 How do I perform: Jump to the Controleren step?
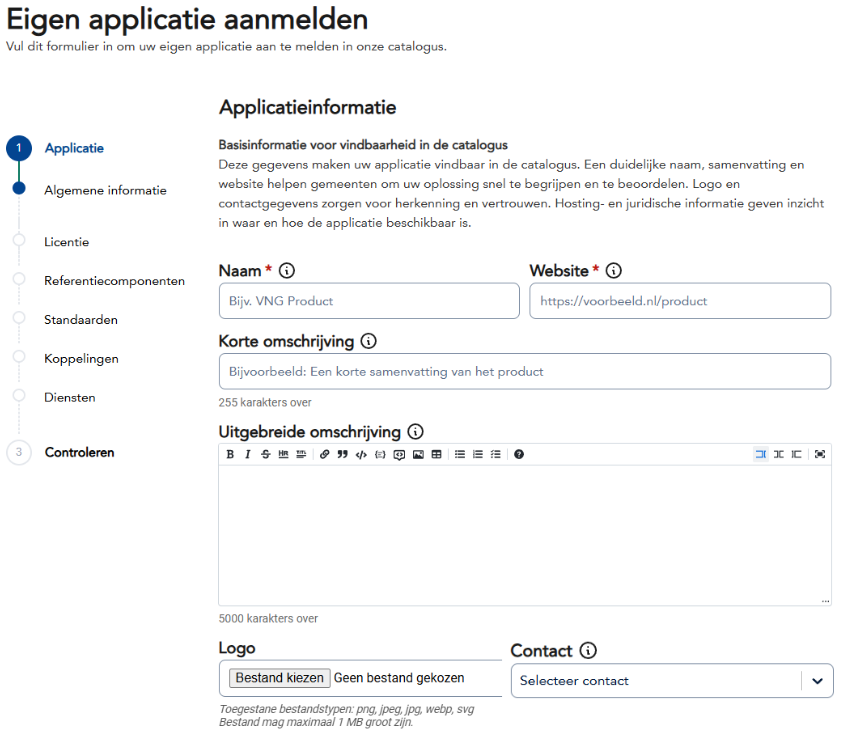tap(79, 452)
